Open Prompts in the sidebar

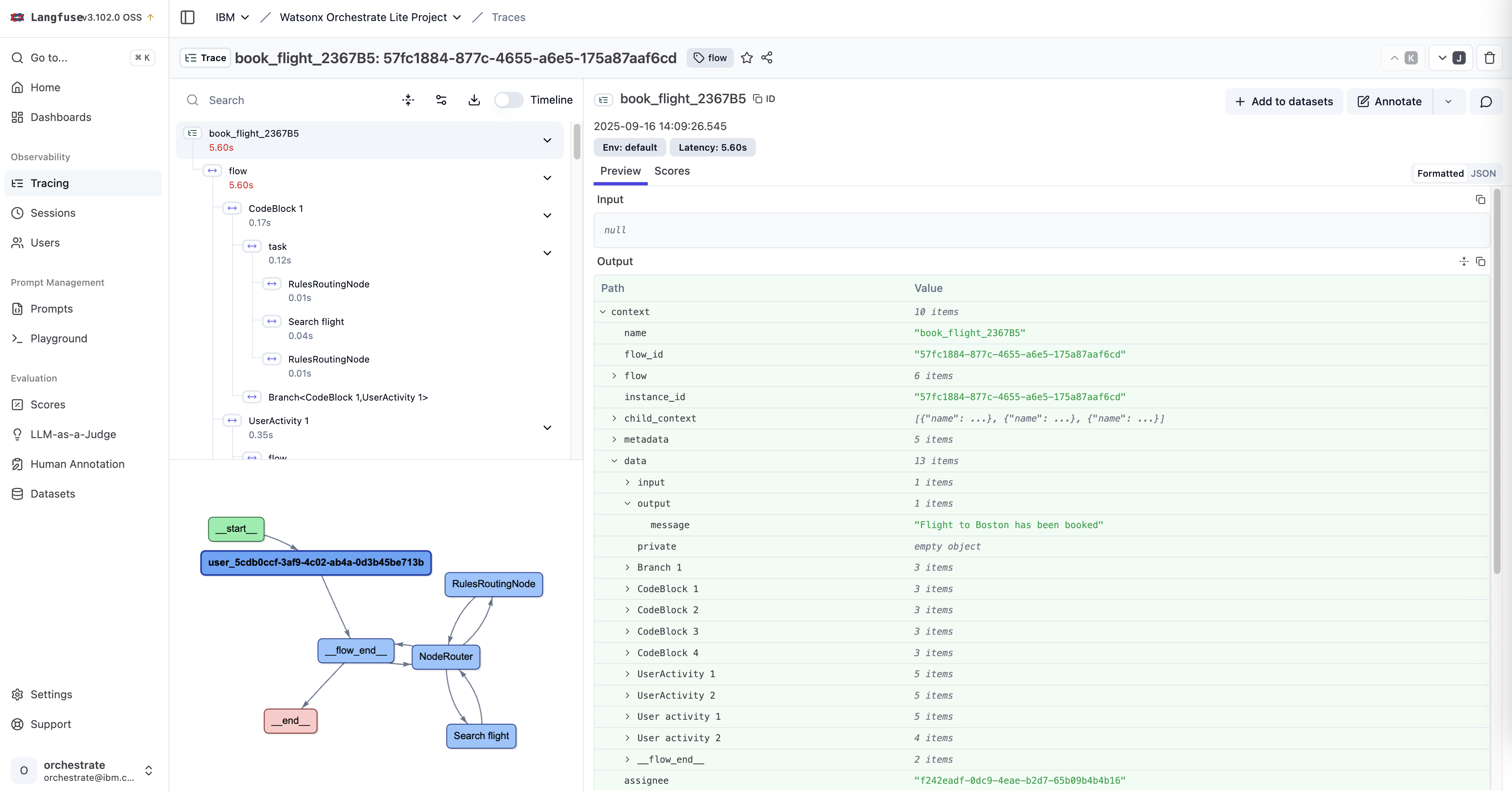tap(82, 309)
